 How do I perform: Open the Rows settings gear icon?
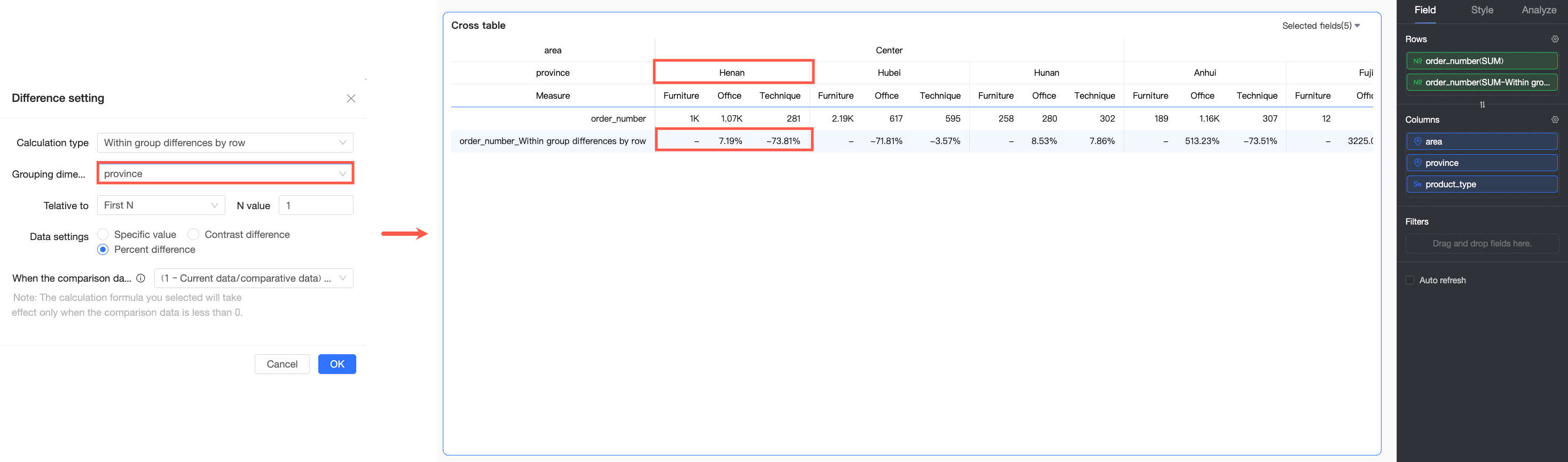click(1555, 39)
